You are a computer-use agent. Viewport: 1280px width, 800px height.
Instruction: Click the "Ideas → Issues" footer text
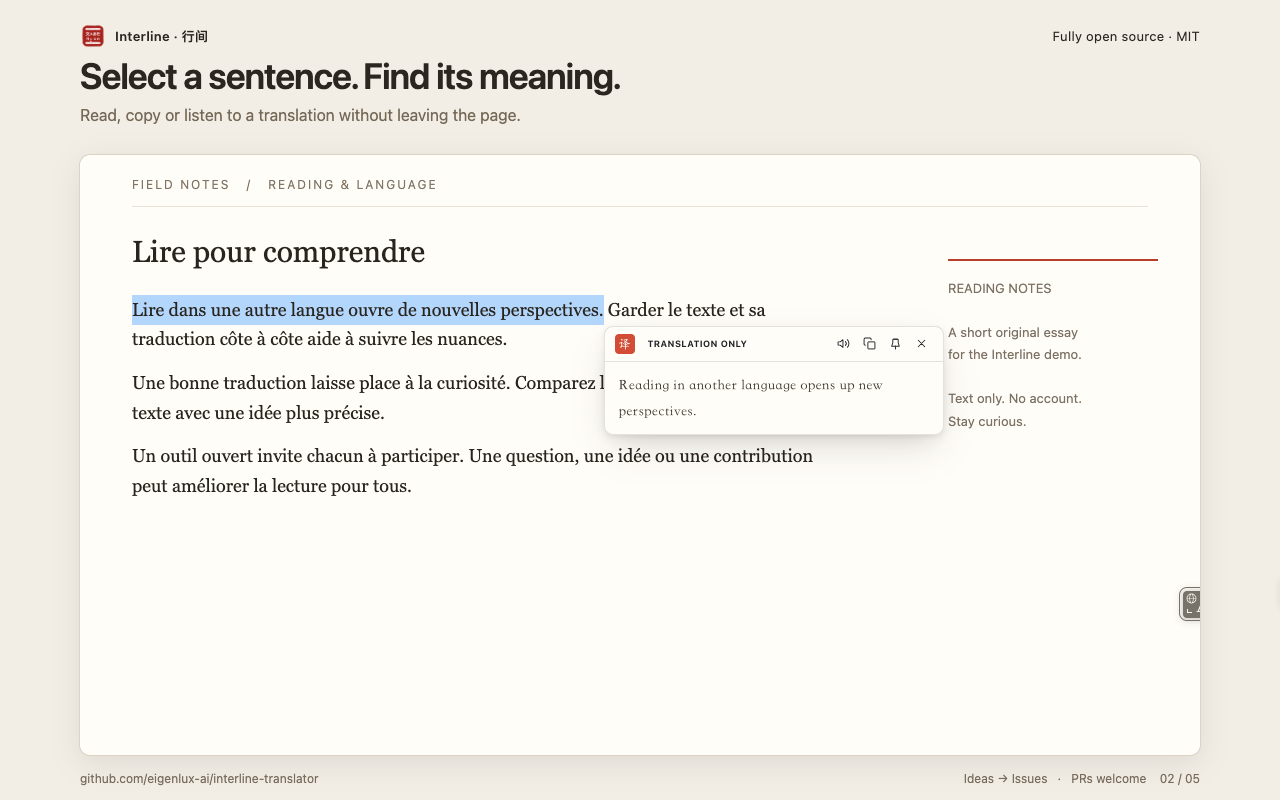(x=1005, y=779)
